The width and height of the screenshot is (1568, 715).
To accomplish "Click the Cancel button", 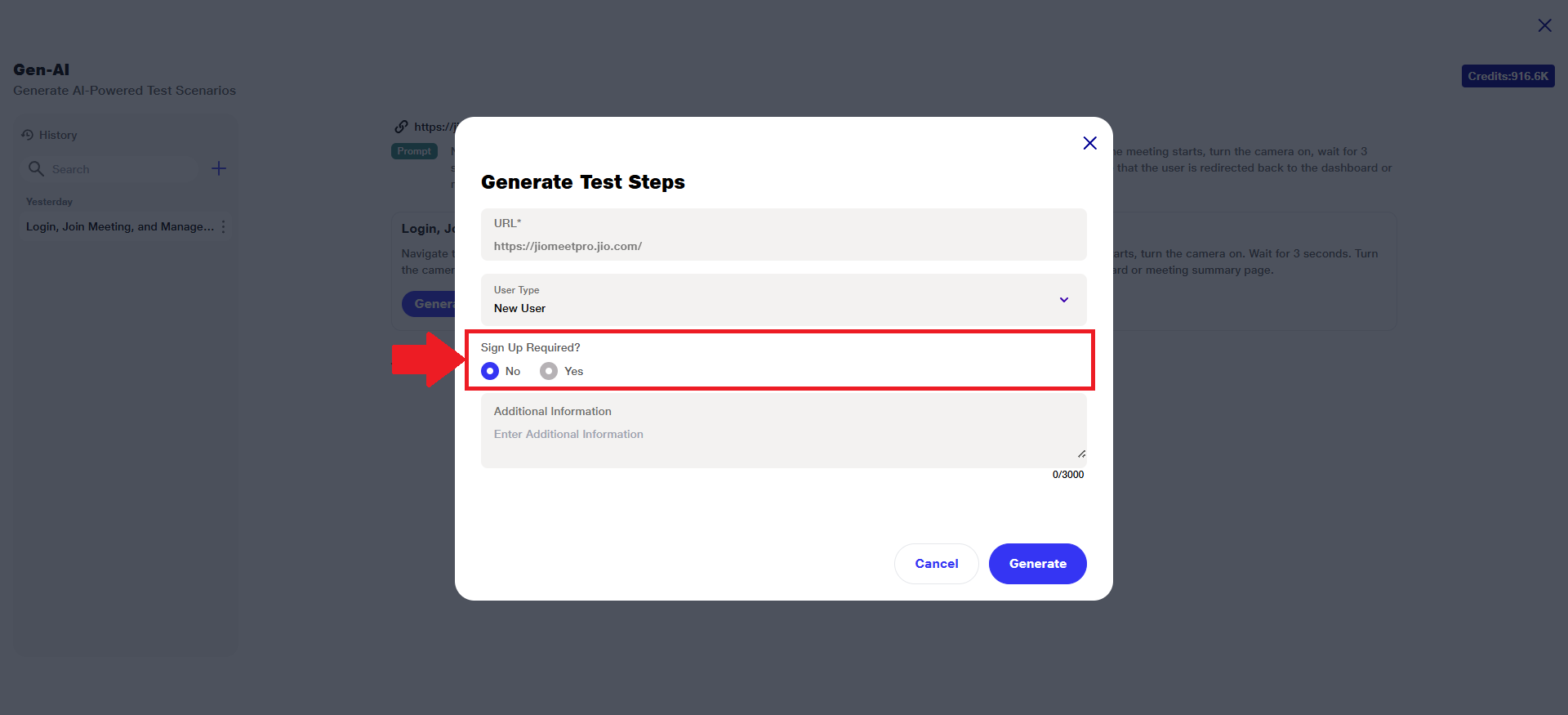I will pyautogui.click(x=936, y=564).
